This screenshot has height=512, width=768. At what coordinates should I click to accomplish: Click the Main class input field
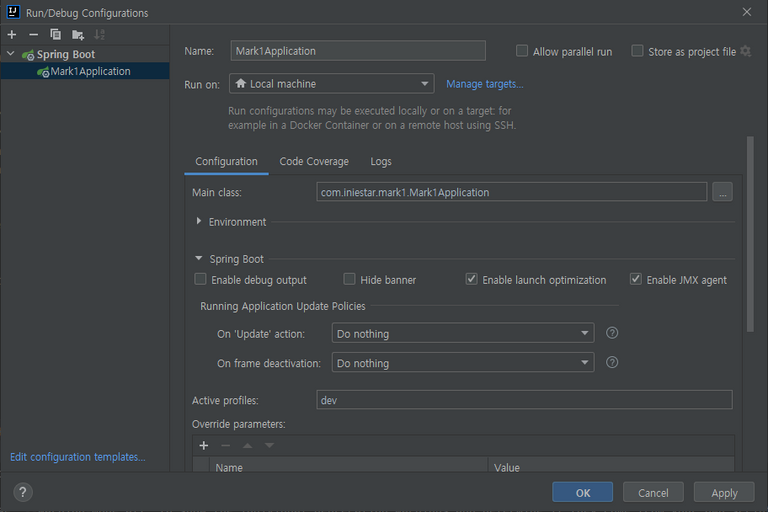(511, 192)
